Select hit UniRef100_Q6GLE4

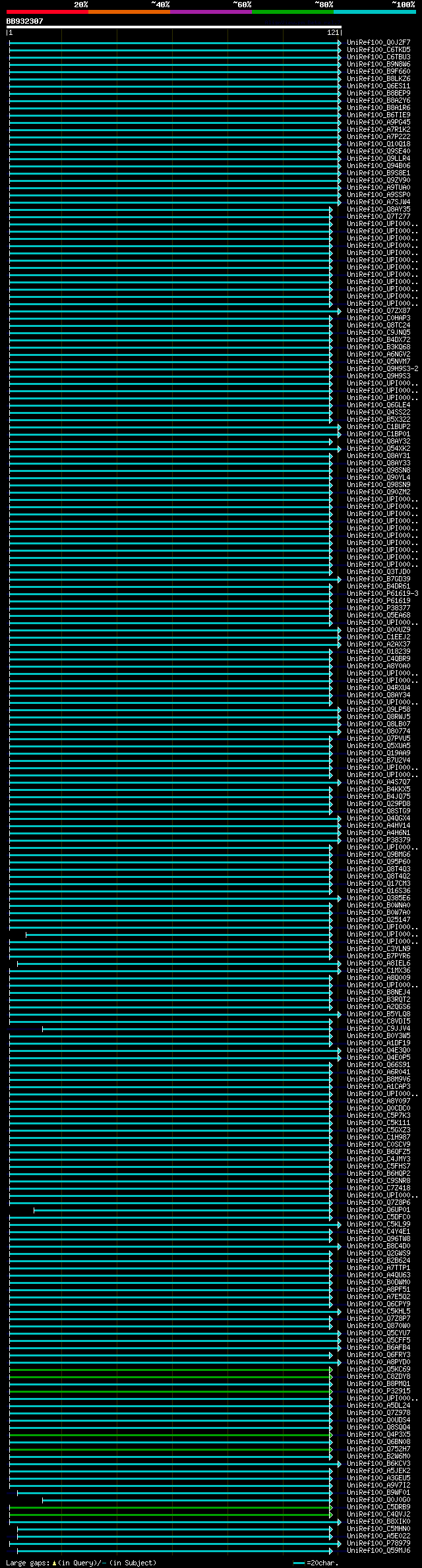[378, 405]
